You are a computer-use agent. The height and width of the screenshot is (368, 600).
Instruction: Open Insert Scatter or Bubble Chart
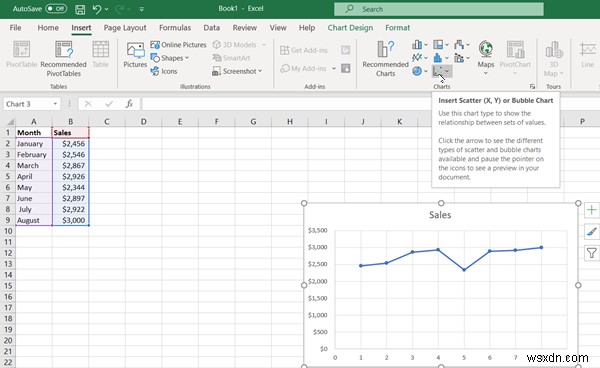[442, 71]
